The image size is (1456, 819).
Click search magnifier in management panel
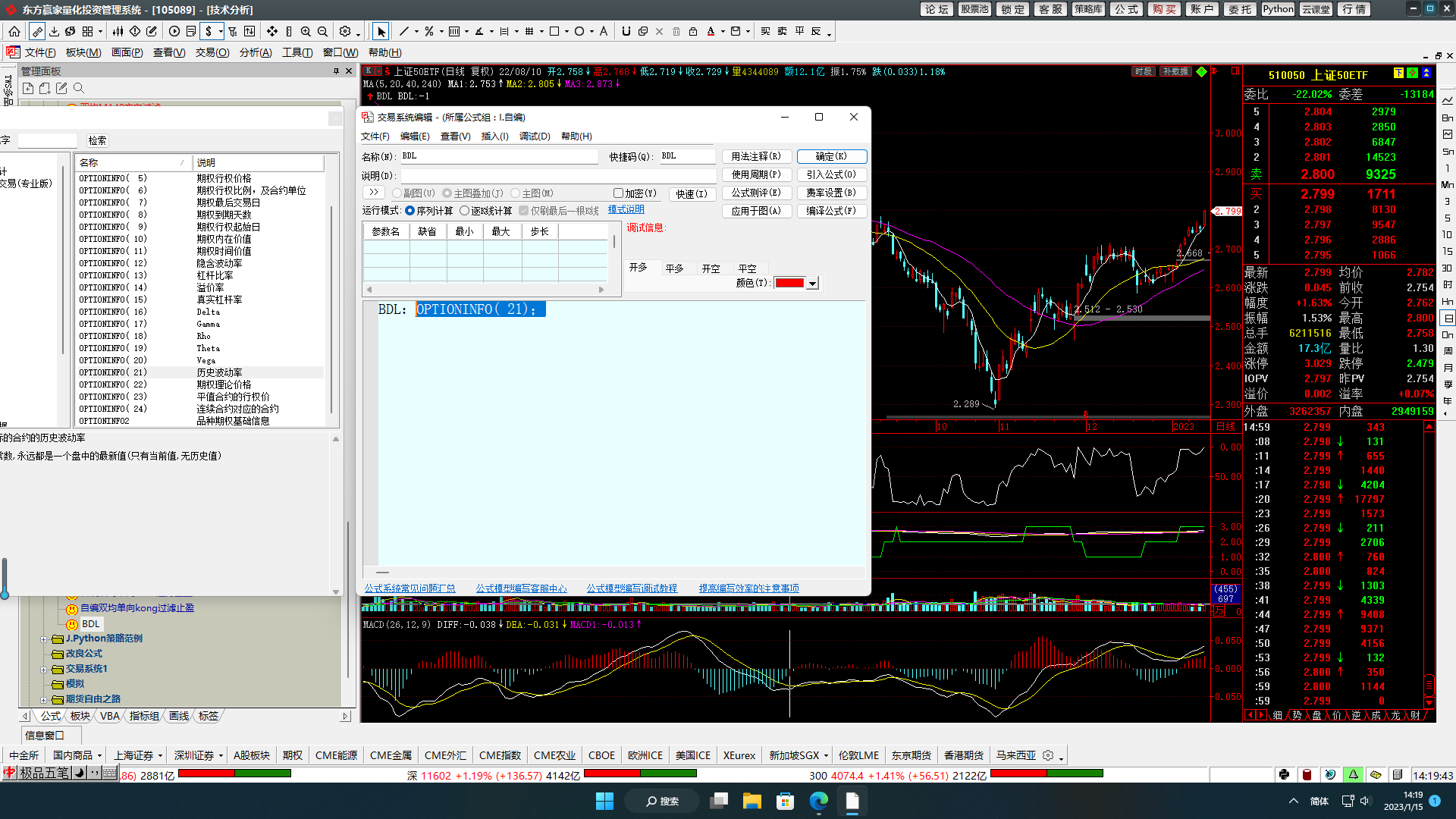pyautogui.click(x=79, y=89)
